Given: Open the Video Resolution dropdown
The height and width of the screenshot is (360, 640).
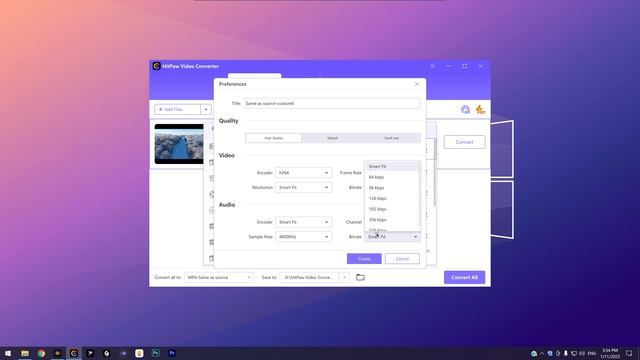Looking at the screenshot, I should pos(303,187).
